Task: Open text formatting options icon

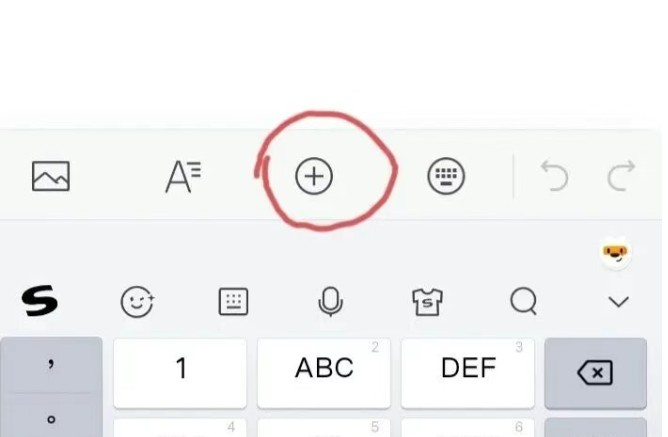Action: [183, 176]
